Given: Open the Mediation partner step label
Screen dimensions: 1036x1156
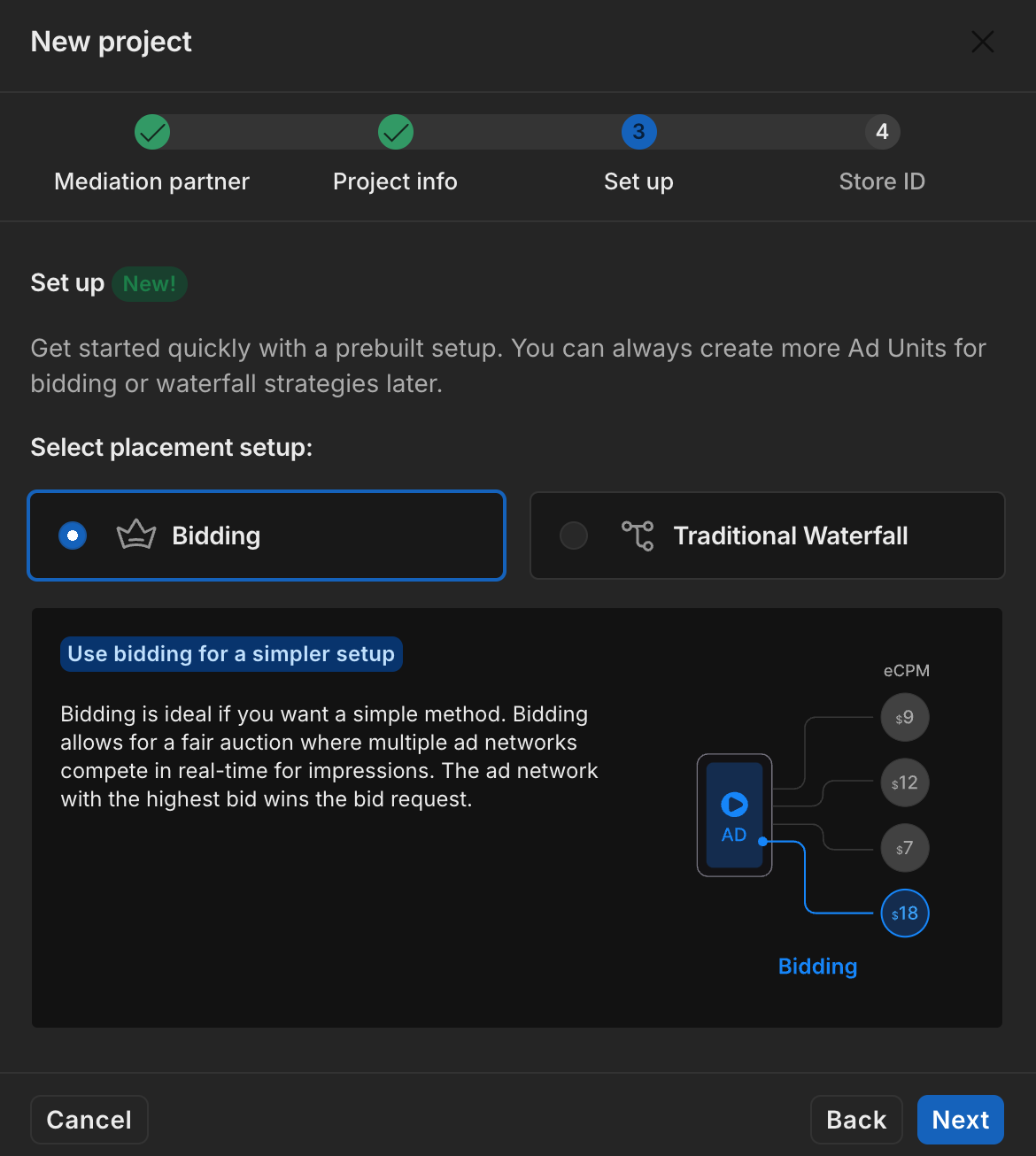Looking at the screenshot, I should click(152, 181).
